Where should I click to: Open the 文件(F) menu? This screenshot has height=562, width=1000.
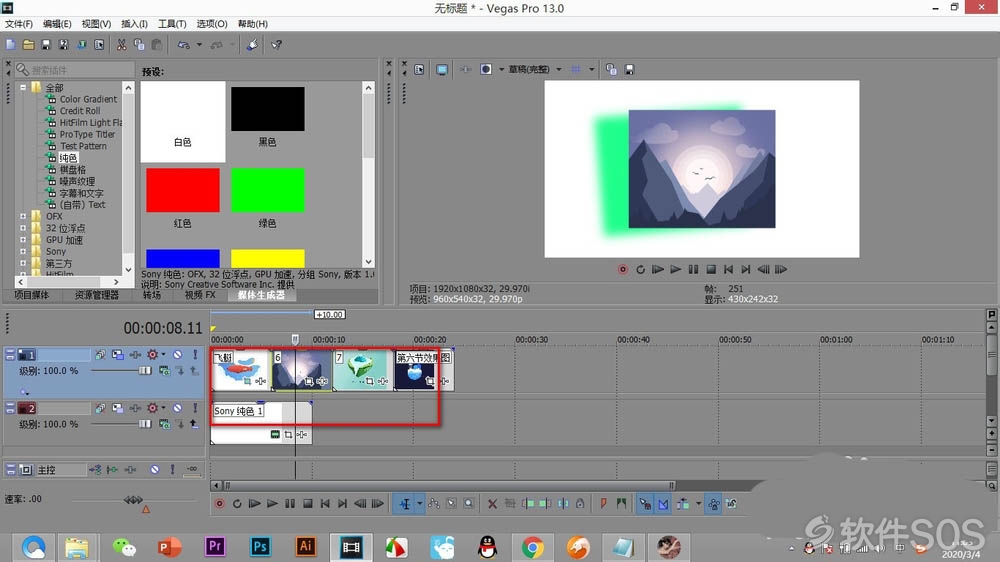tap(19, 24)
